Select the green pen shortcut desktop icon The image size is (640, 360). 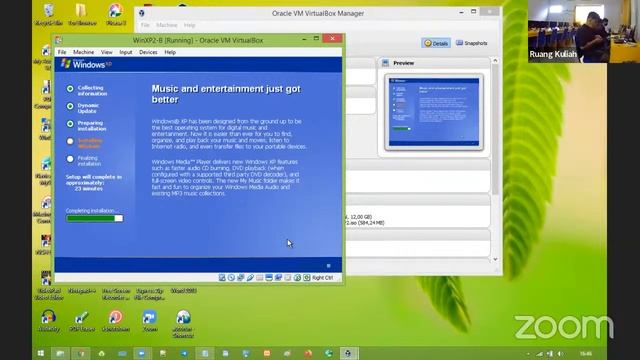coord(82,320)
